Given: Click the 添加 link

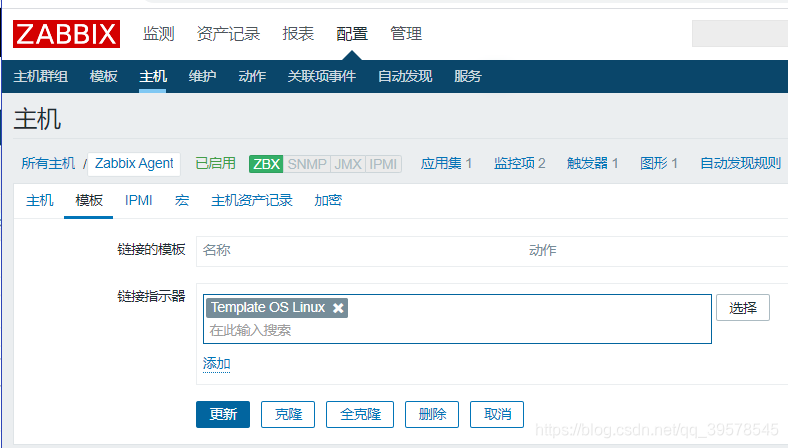Looking at the screenshot, I should 217,364.
